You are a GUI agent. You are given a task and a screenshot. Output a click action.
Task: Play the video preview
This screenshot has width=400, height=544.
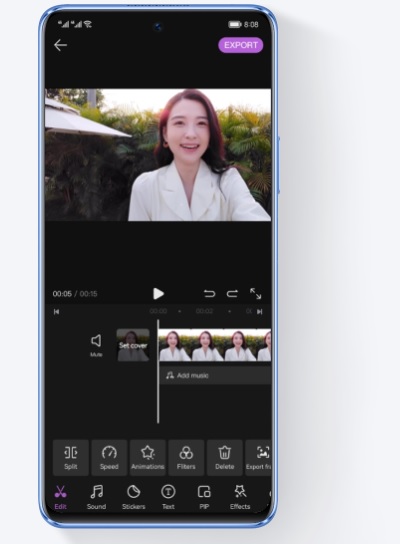tap(158, 294)
